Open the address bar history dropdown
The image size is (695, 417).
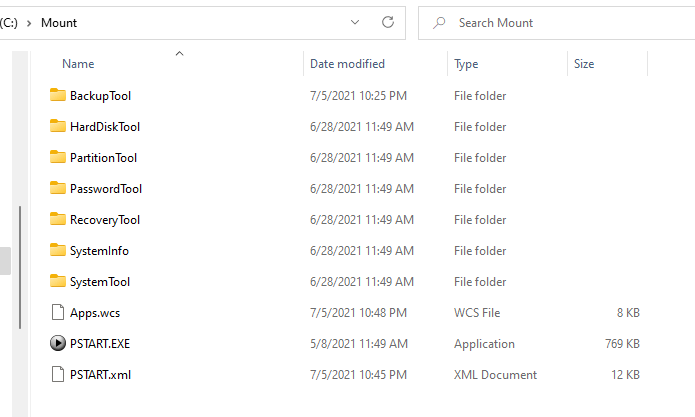pyautogui.click(x=355, y=22)
